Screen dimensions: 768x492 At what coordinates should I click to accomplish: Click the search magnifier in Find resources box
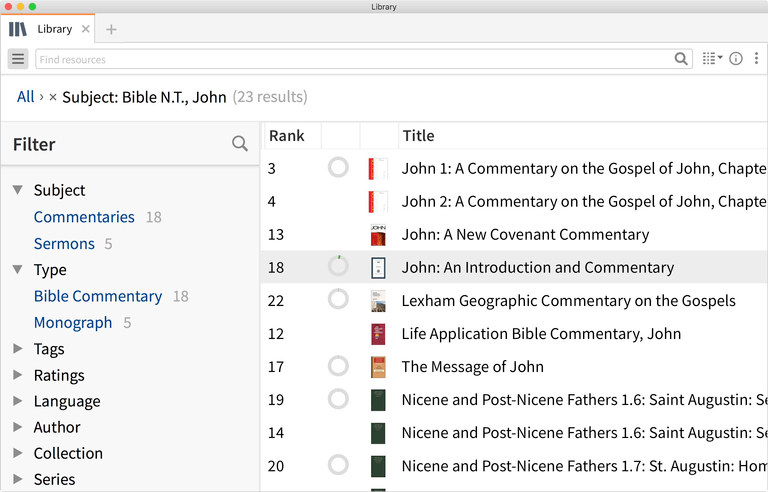click(680, 59)
